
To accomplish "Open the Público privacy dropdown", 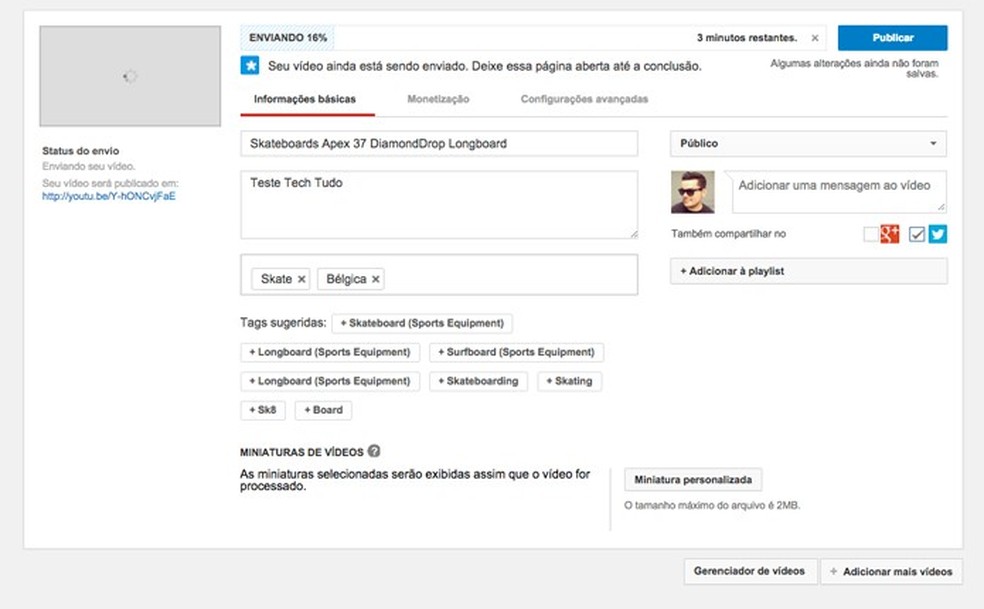I will click(808, 144).
